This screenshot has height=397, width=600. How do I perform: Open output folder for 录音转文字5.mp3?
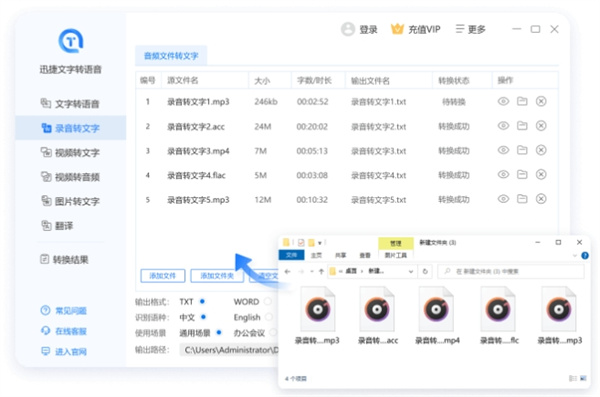[x=522, y=199]
